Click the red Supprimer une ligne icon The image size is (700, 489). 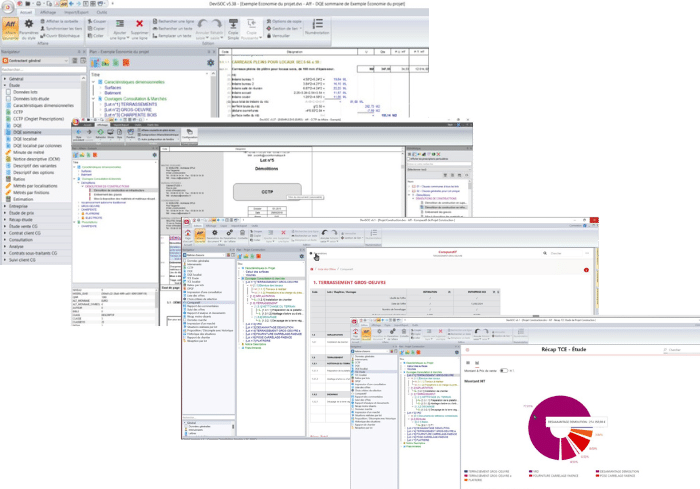(140, 24)
